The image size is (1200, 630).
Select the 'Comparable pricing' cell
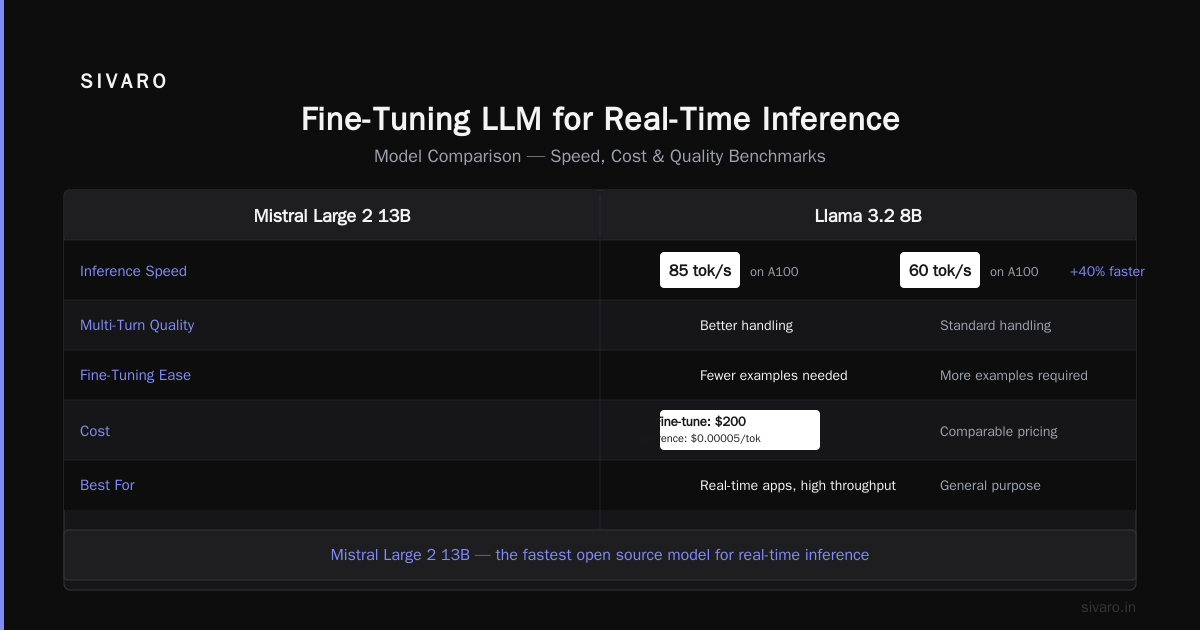click(x=998, y=431)
